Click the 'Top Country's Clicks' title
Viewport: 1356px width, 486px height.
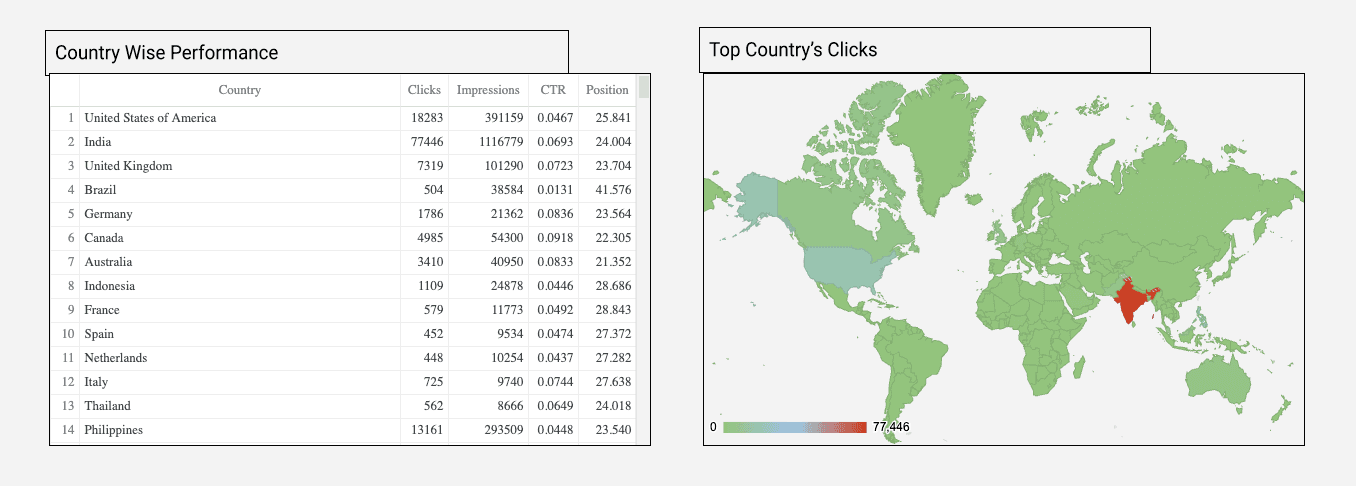pyautogui.click(x=793, y=49)
